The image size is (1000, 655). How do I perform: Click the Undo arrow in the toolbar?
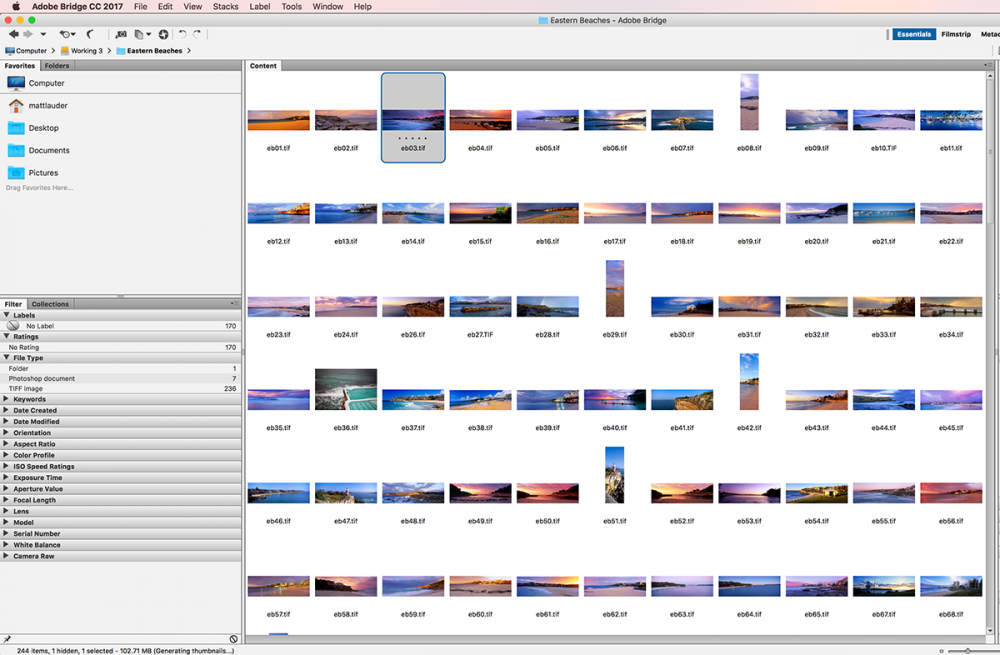[182, 33]
